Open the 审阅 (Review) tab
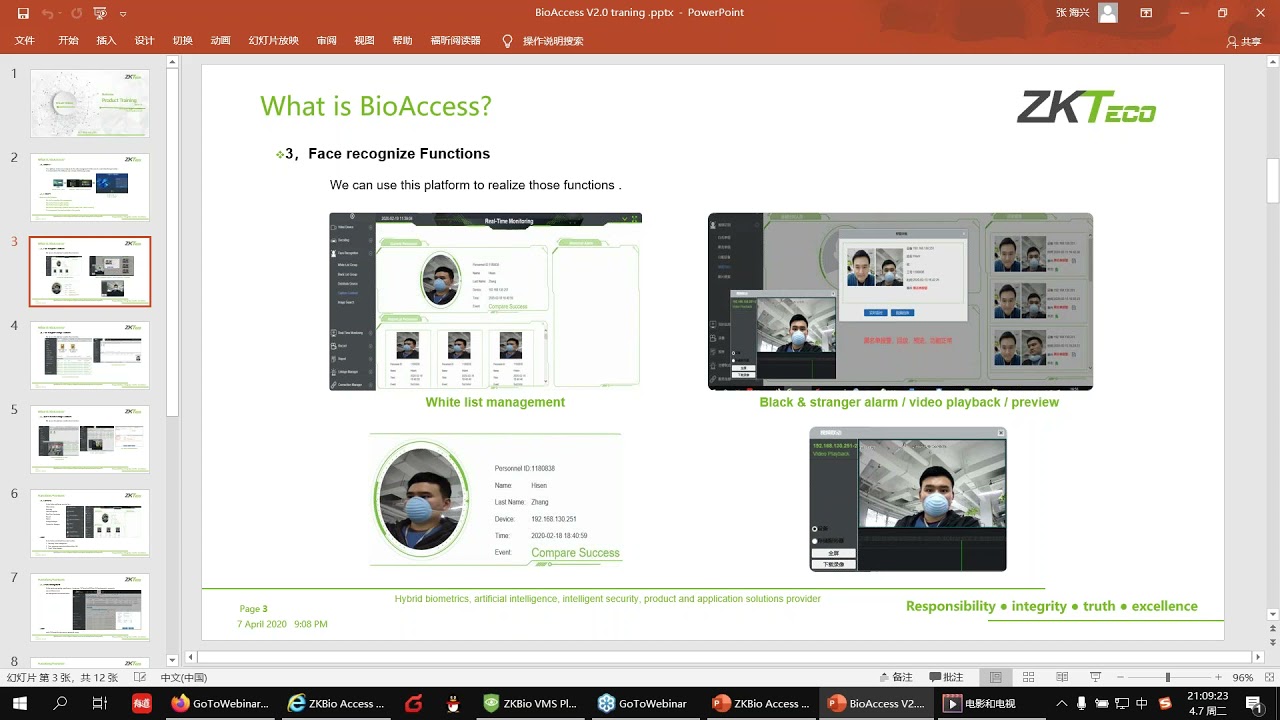 (x=326, y=41)
